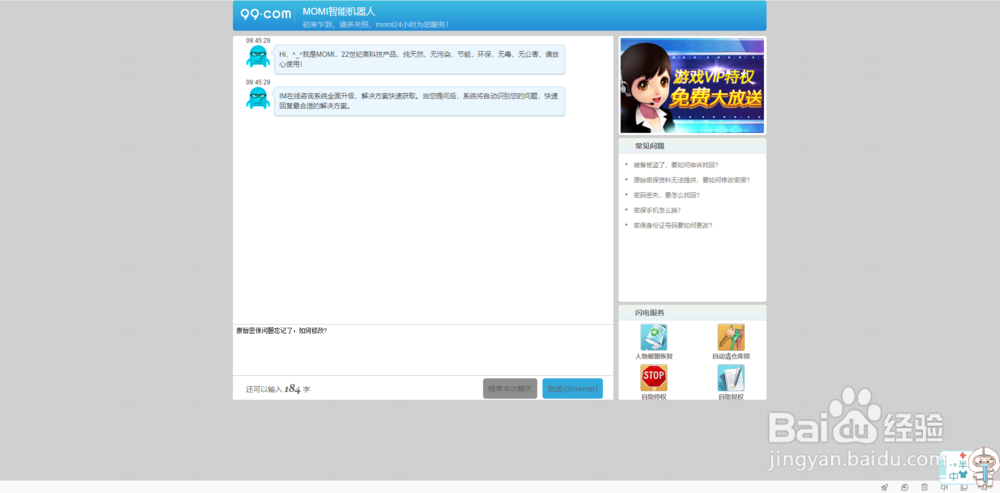Click the 'Hi, ^_^我是MOMI' chat message bubble
1000x493 pixels.
click(x=420, y=59)
